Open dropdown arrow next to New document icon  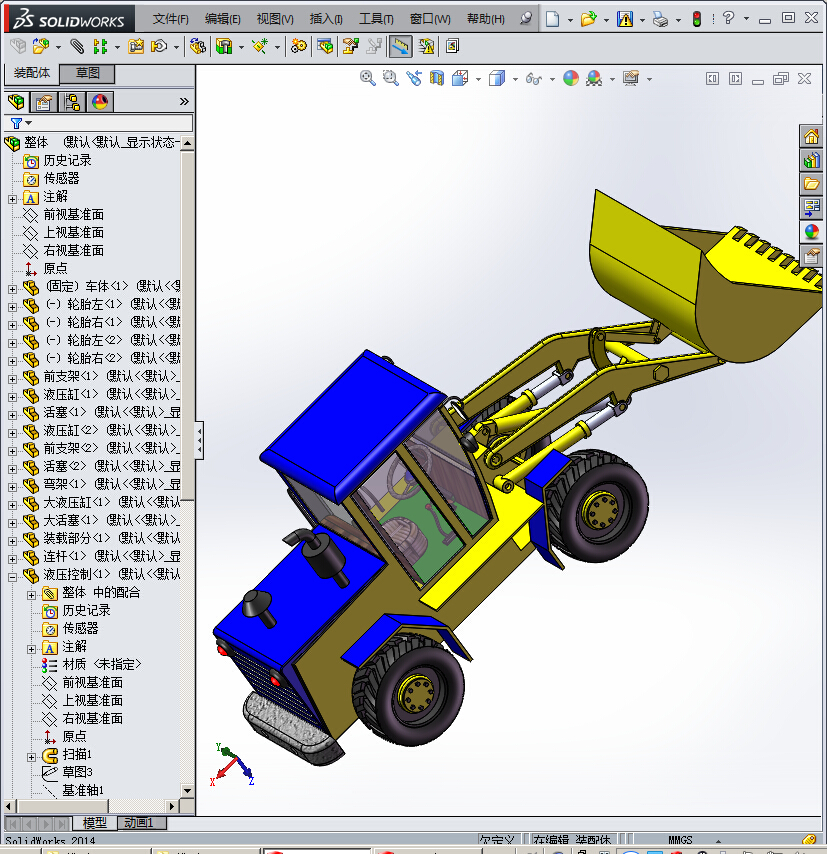tap(570, 20)
